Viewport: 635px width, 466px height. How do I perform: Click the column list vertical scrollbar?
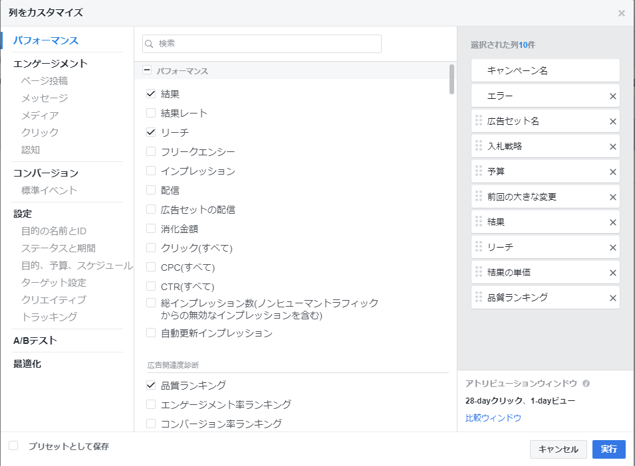(x=452, y=80)
